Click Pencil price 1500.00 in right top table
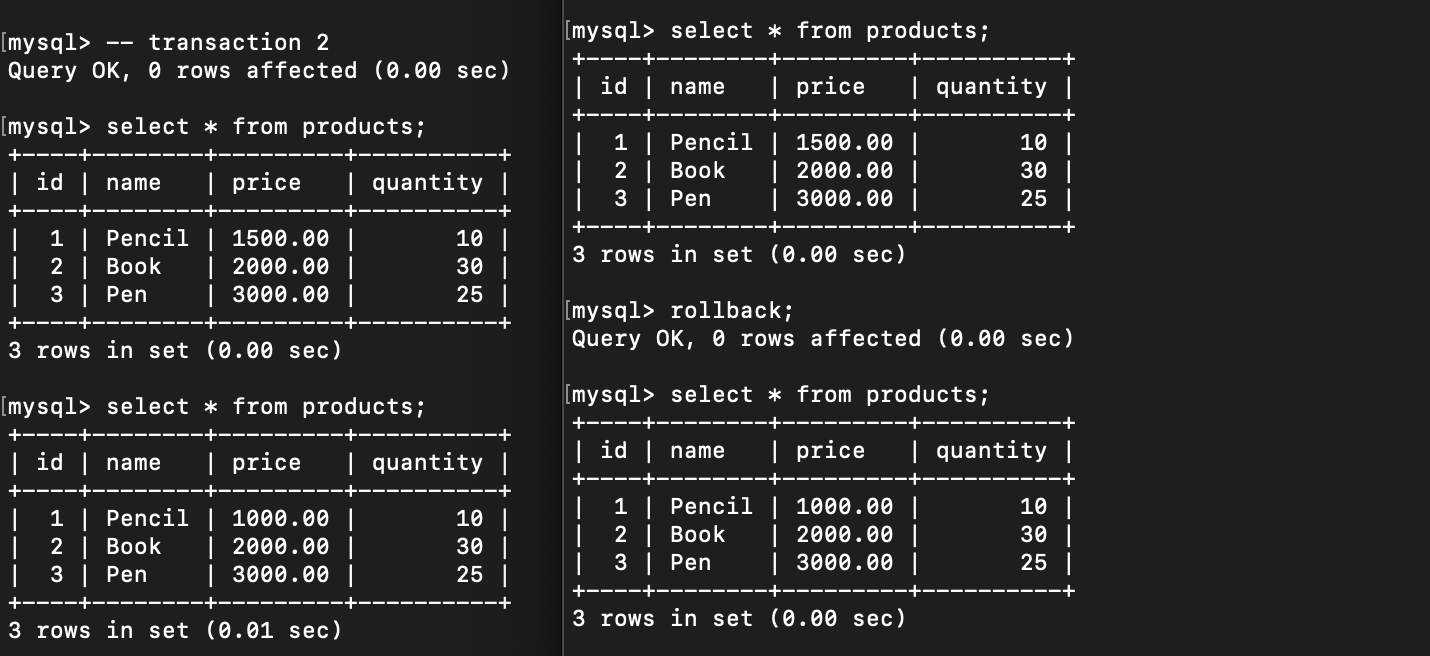Viewport: 1430px width, 656px height. click(844, 142)
